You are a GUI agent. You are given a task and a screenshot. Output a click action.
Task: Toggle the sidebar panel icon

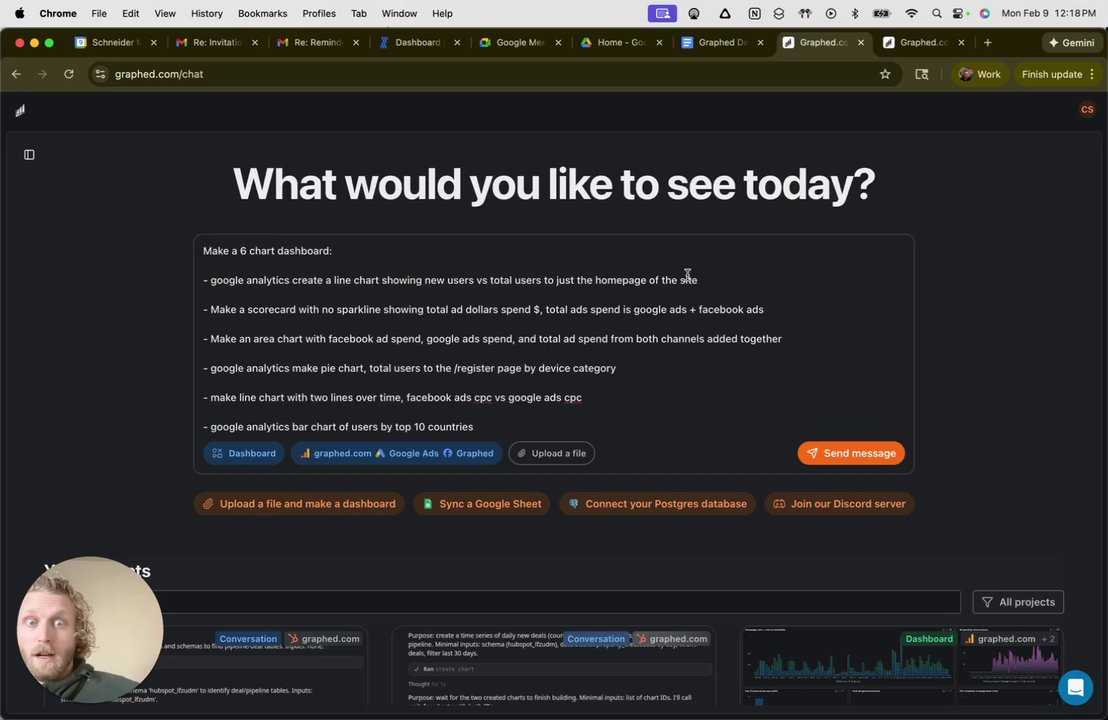pyautogui.click(x=29, y=155)
